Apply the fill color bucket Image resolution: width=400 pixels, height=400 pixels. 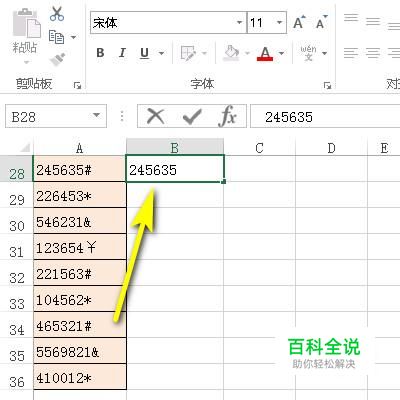click(231, 53)
